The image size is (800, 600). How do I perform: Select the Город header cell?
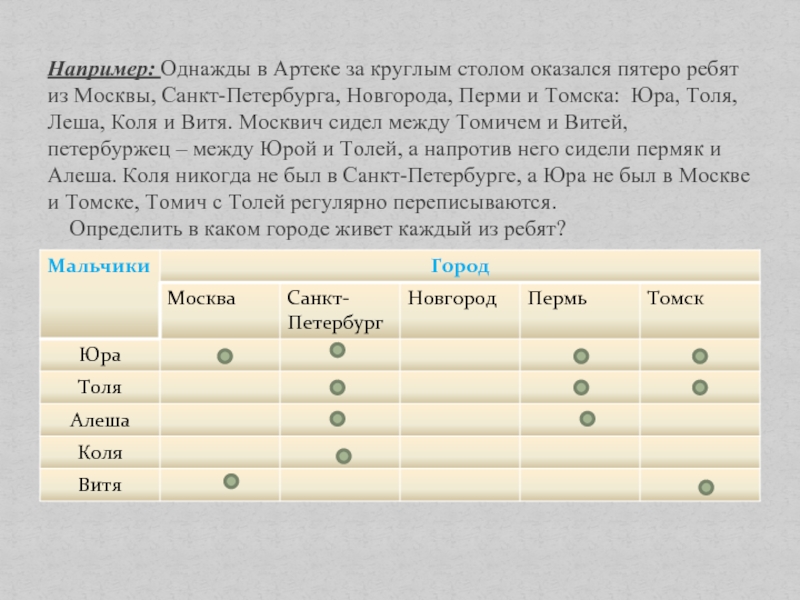(x=460, y=265)
